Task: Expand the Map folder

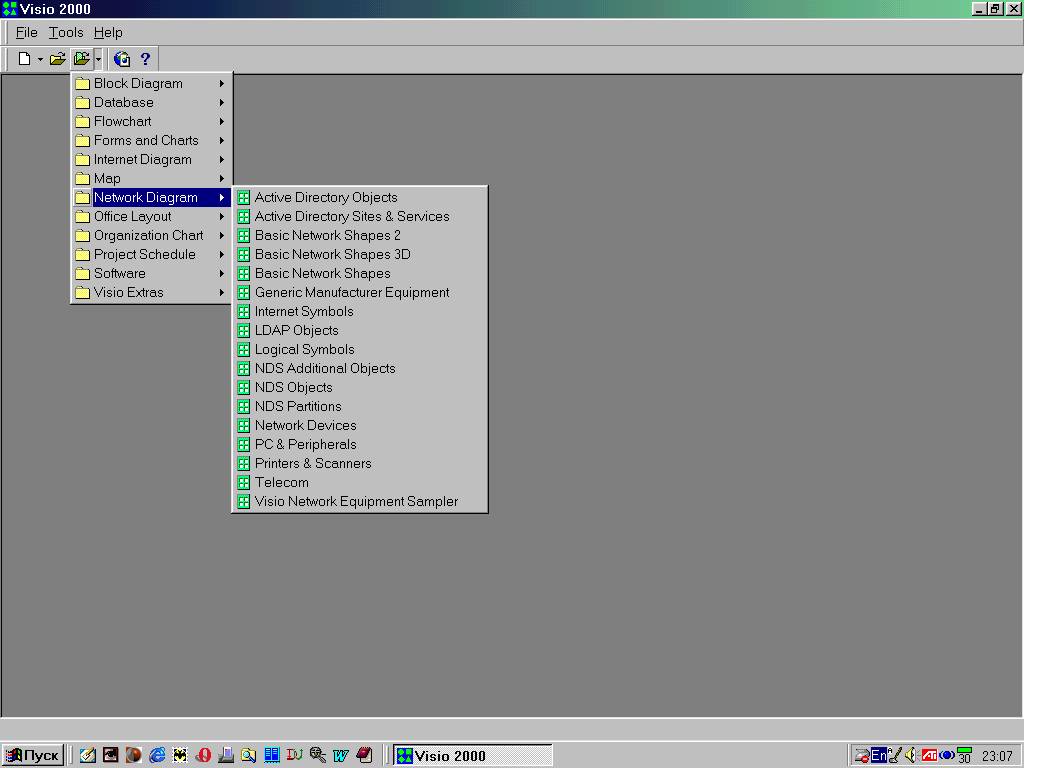Action: click(x=151, y=178)
